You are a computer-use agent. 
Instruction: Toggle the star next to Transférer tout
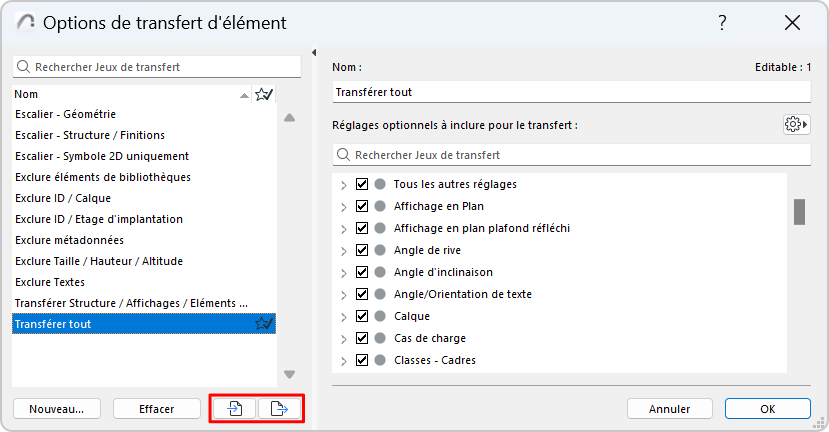point(264,323)
